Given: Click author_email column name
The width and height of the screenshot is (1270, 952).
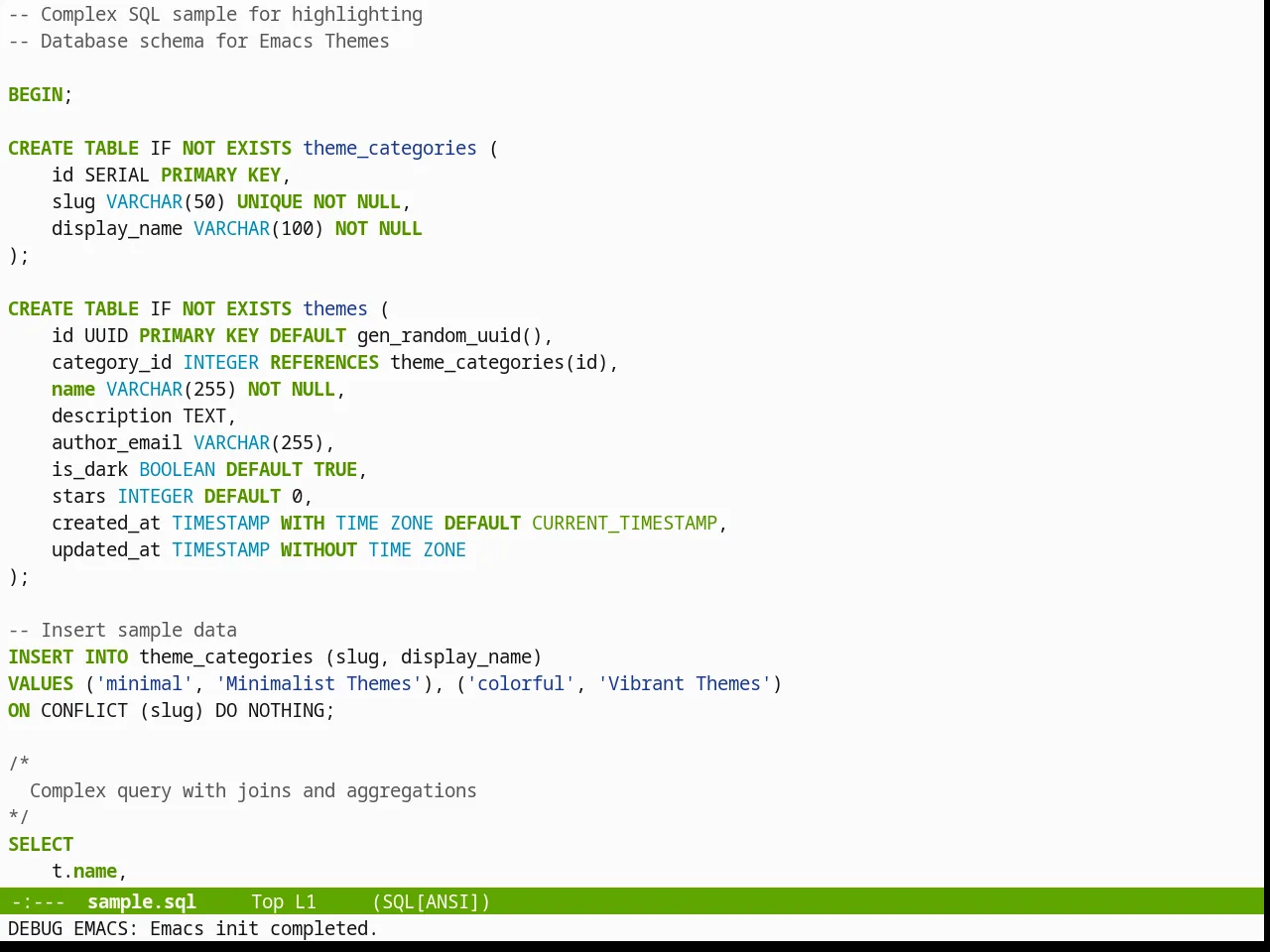Looking at the screenshot, I should (117, 442).
